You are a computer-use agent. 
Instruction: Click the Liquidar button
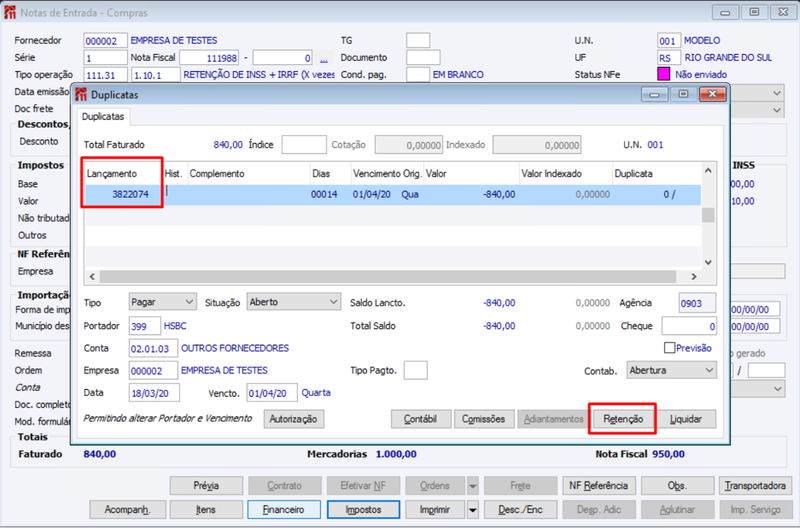[x=686, y=419]
